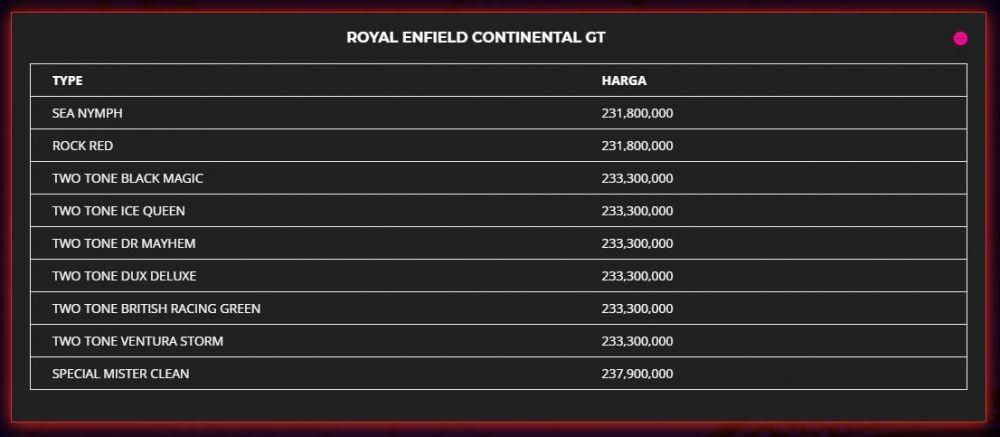Click the Special Mister Clean price 237,900,000

tap(637, 374)
